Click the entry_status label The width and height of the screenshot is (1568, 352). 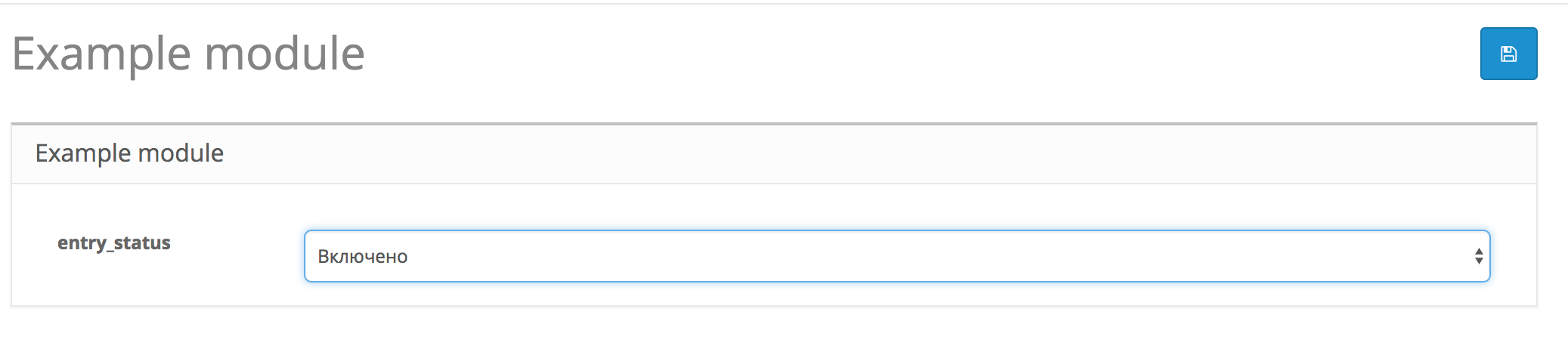click(114, 243)
